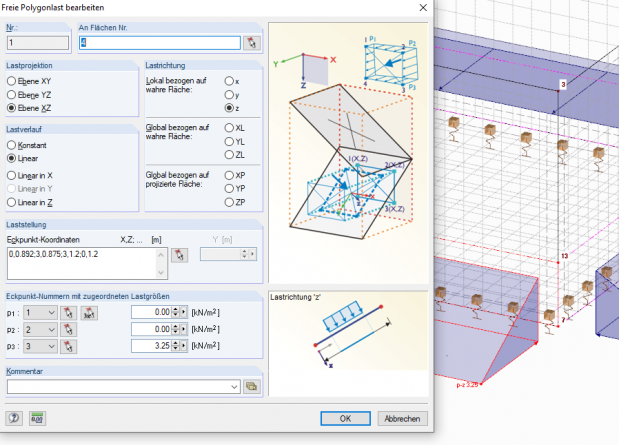Click the p2 load value field
Screen dimensions: 619x445
pyautogui.click(x=152, y=329)
